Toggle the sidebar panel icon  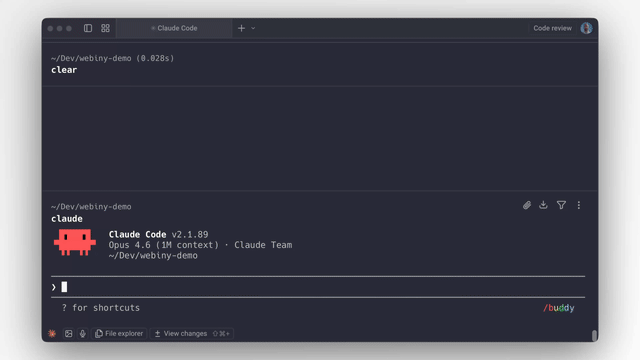[x=88, y=28]
